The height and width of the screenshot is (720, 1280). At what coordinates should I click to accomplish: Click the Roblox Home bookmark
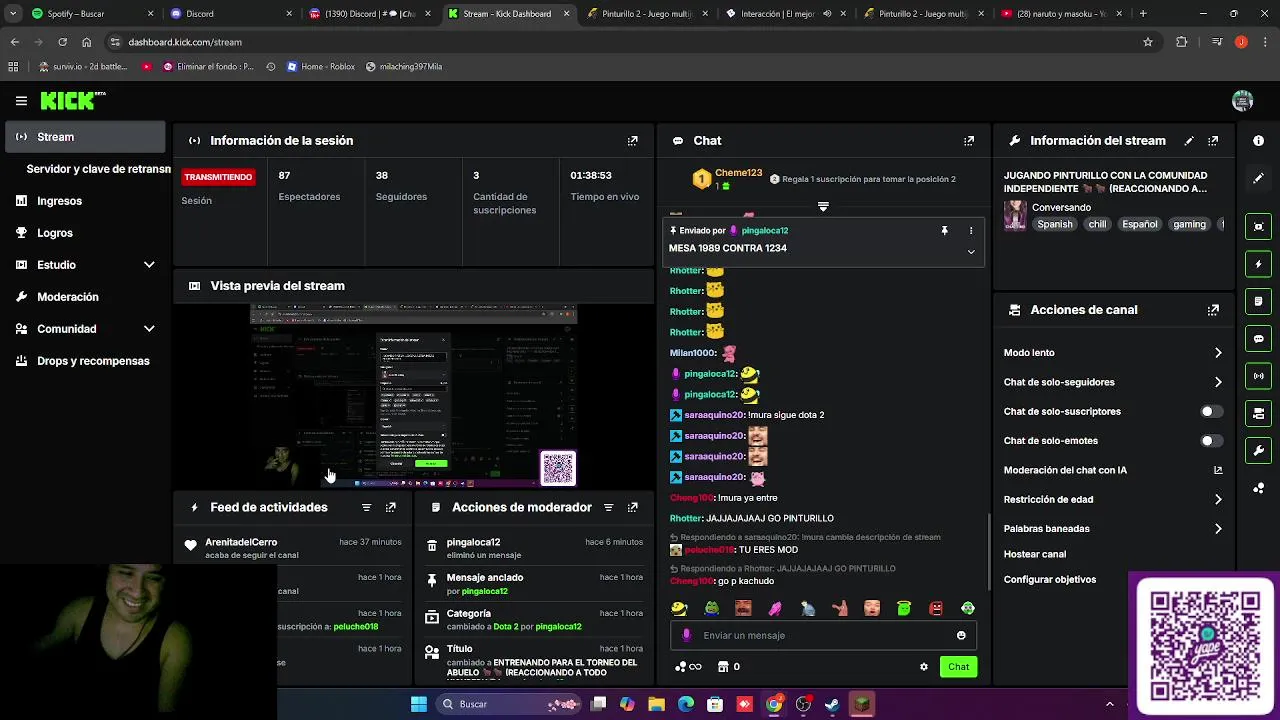pyautogui.click(x=320, y=67)
